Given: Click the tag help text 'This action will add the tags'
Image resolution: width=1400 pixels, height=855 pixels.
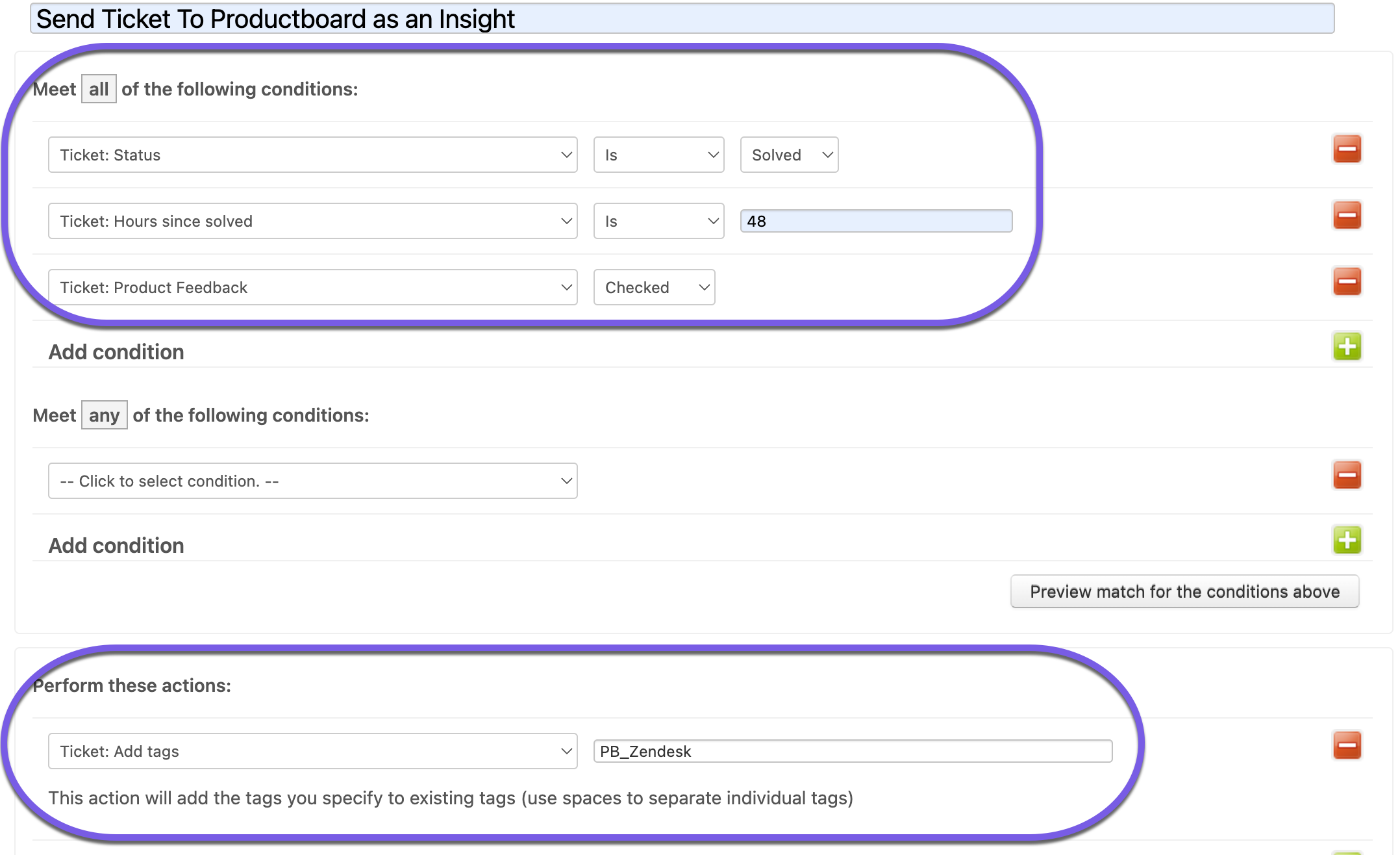Looking at the screenshot, I should (451, 798).
